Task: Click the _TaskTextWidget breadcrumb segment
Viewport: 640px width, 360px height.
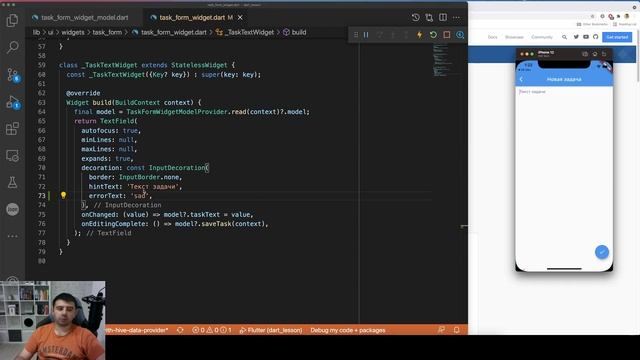Action: click(245, 32)
